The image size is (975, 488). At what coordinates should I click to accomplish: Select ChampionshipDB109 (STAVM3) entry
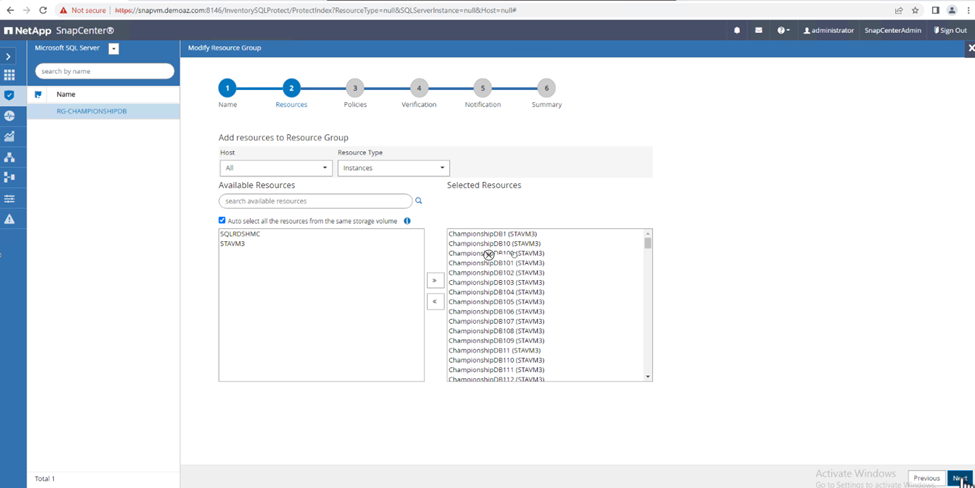pyautogui.click(x=496, y=341)
